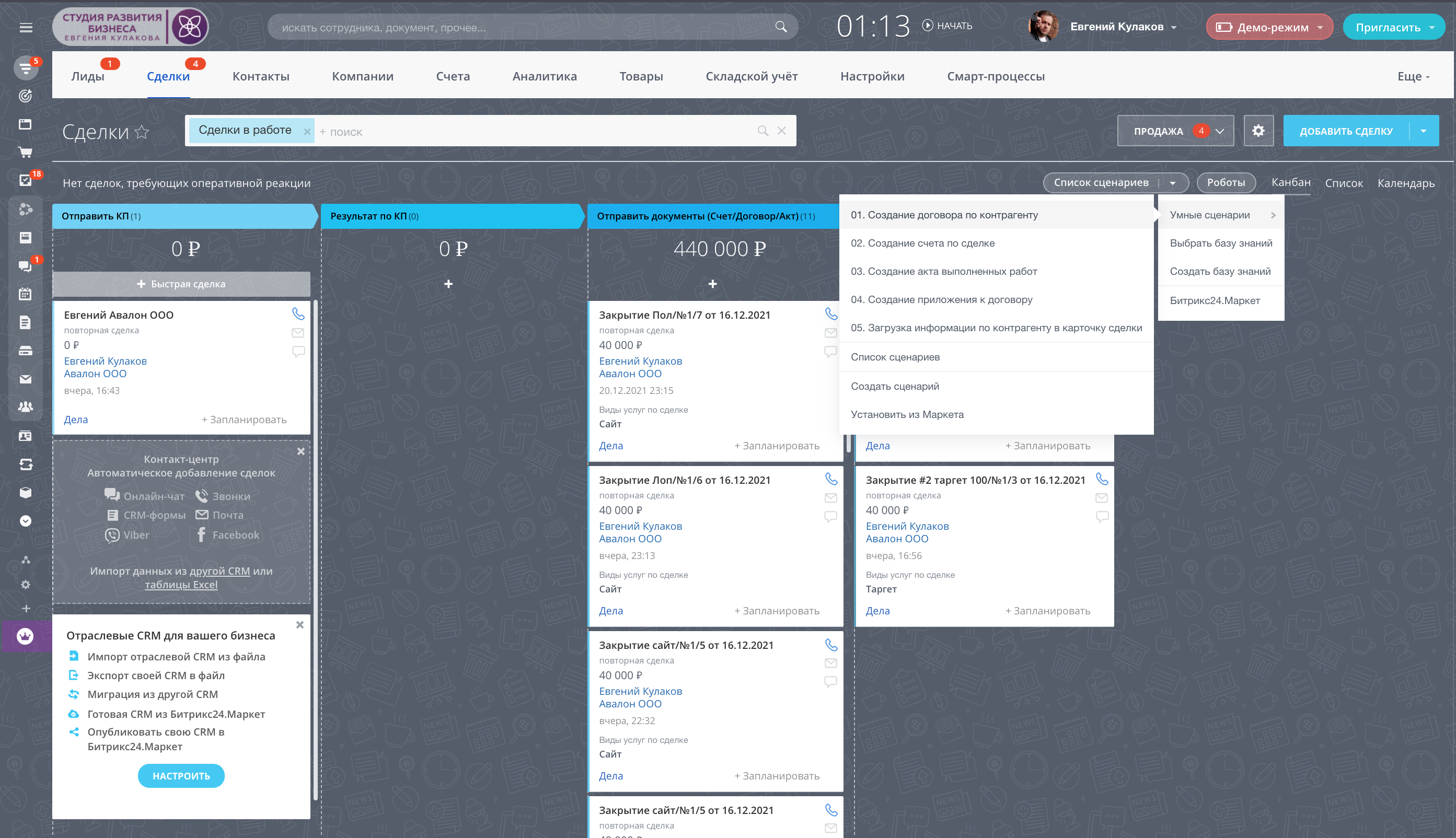The height and width of the screenshot is (838, 1456).
Task: Click phone icon on Евгений Авалон ООО card
Action: 298,313
